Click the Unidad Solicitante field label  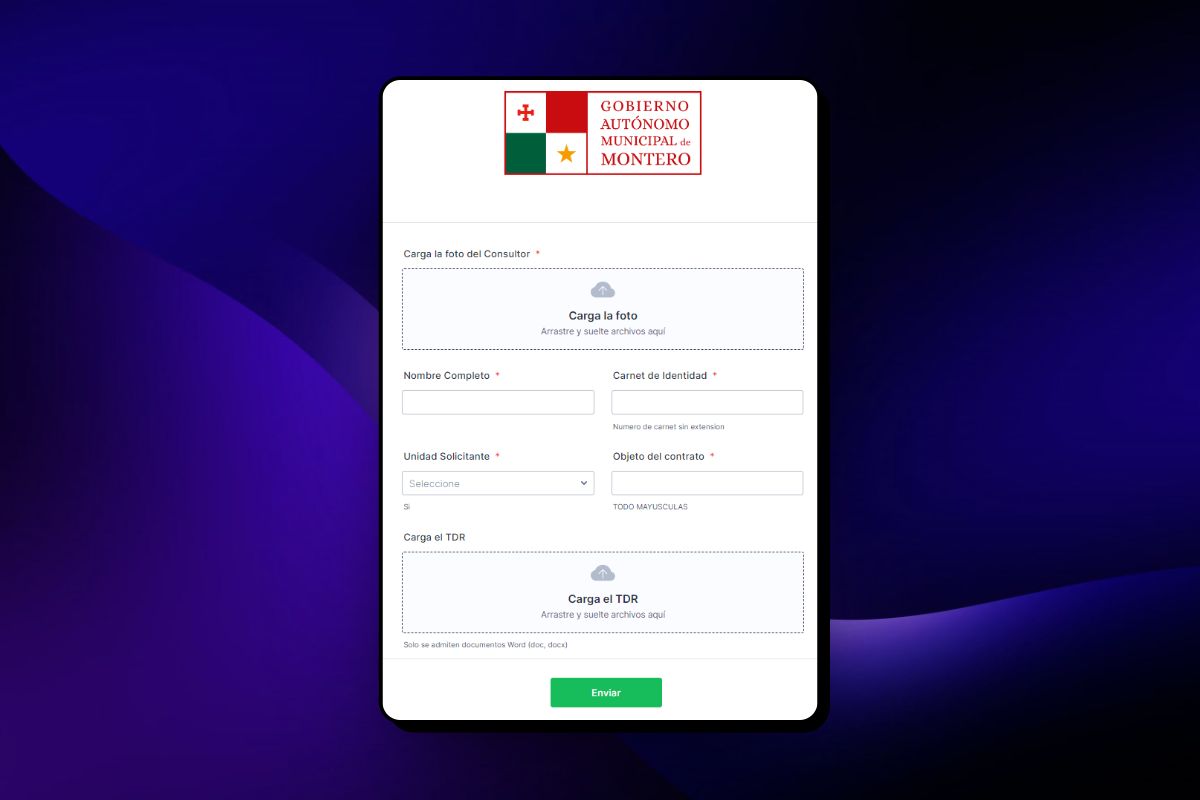coord(447,456)
